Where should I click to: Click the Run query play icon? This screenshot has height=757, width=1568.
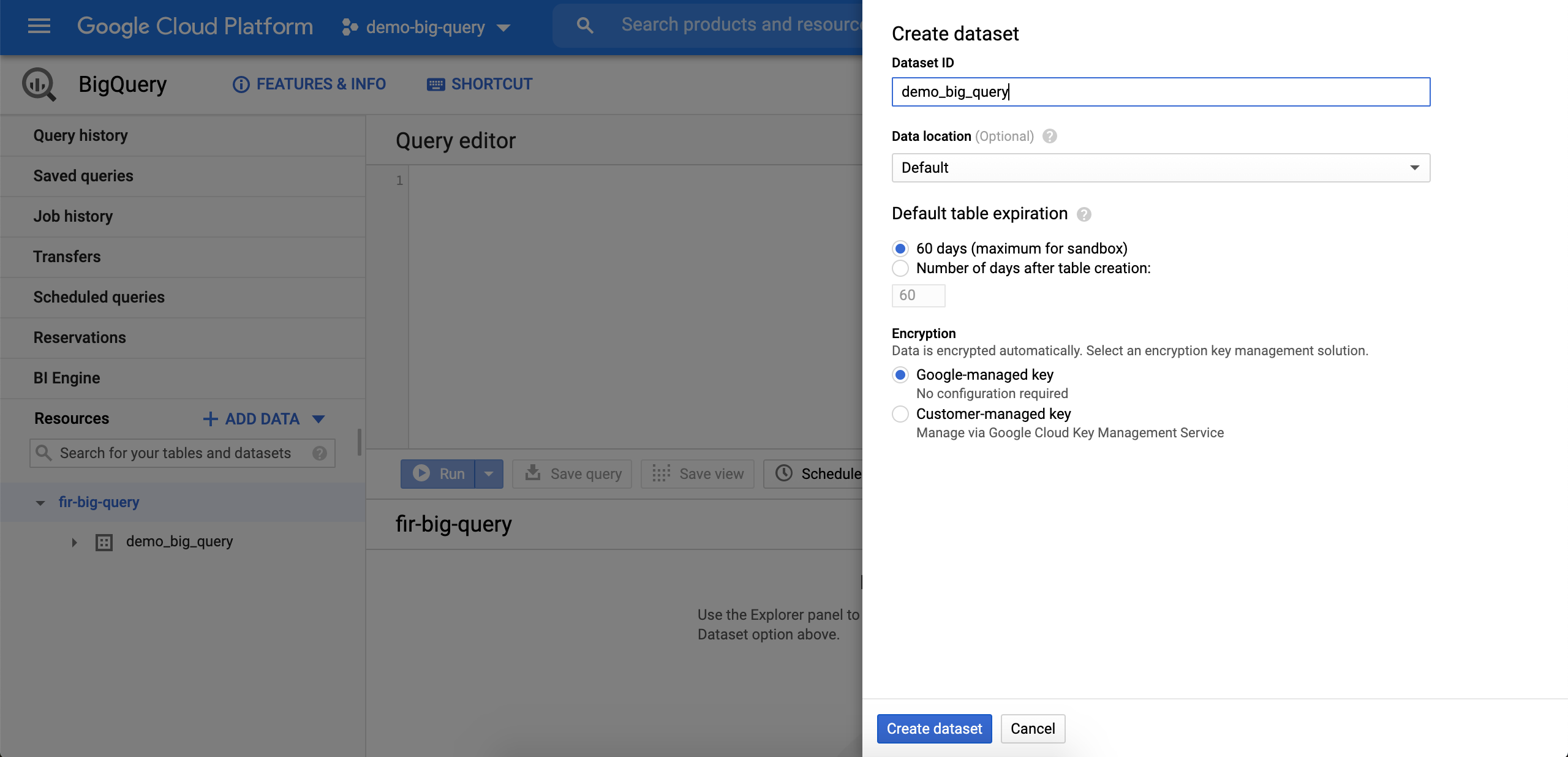421,473
